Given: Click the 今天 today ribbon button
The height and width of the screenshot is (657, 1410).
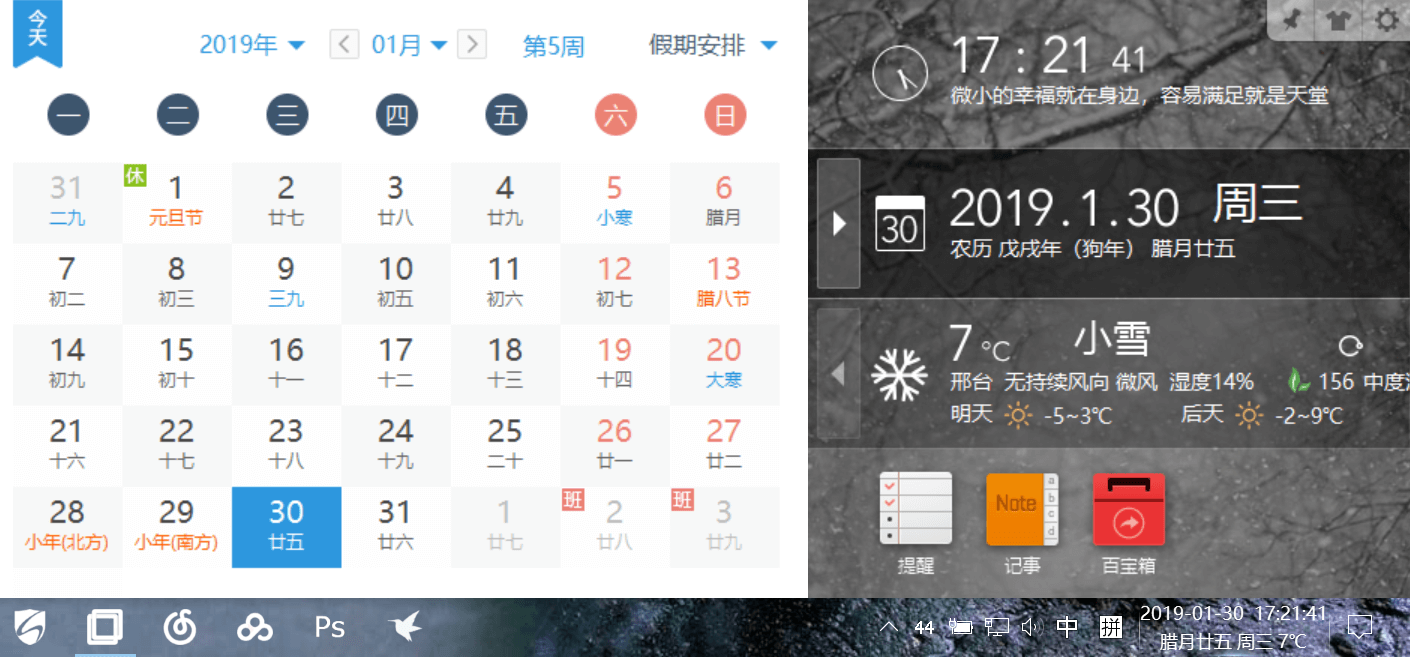Looking at the screenshot, I should click(37, 32).
